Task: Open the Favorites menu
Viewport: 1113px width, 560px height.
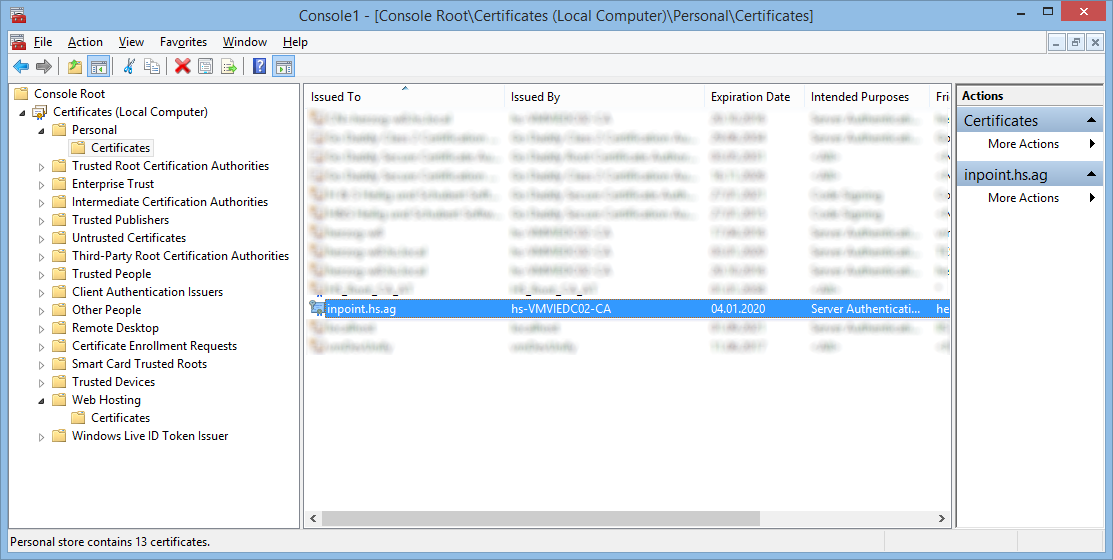Action: tap(183, 42)
